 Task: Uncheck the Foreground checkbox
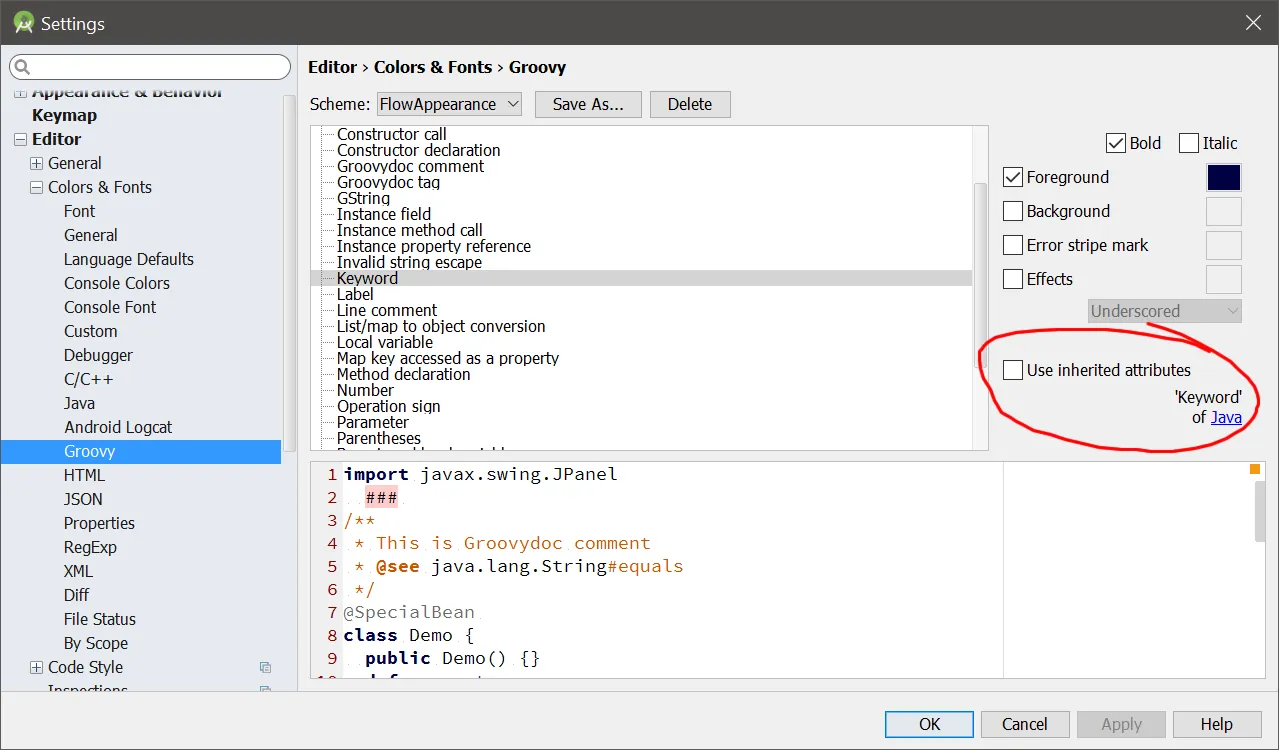(1013, 177)
